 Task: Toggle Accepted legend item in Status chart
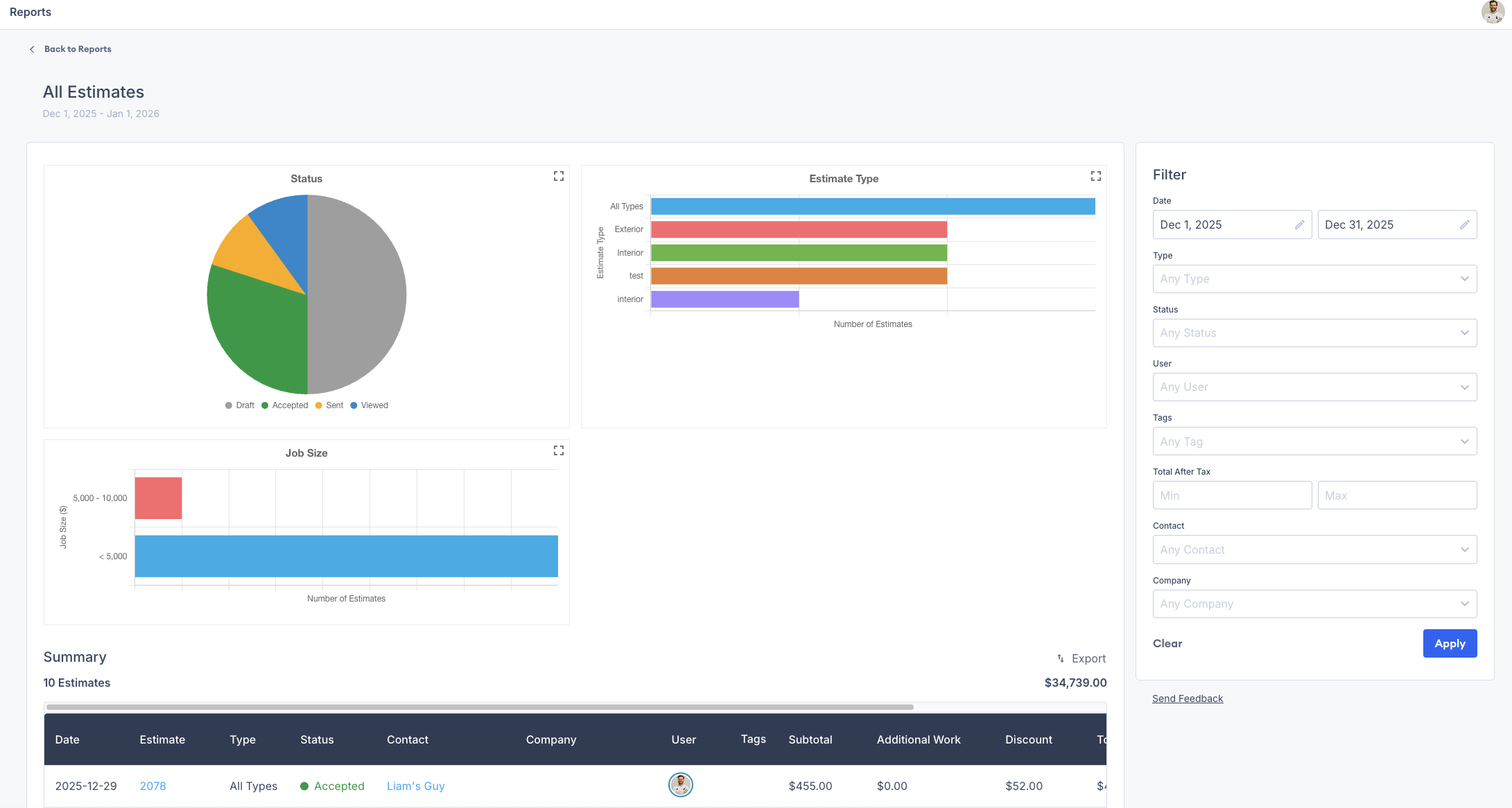[x=285, y=405]
